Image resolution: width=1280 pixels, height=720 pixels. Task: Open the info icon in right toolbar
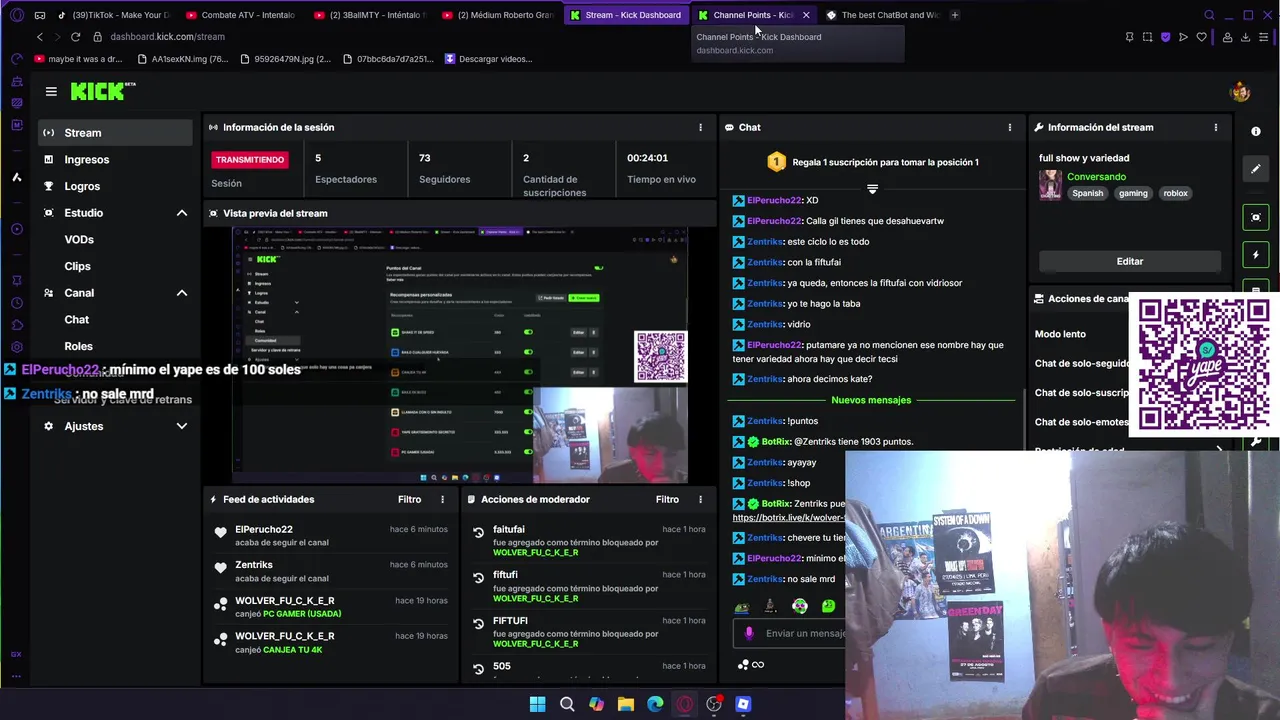pos(1256,131)
